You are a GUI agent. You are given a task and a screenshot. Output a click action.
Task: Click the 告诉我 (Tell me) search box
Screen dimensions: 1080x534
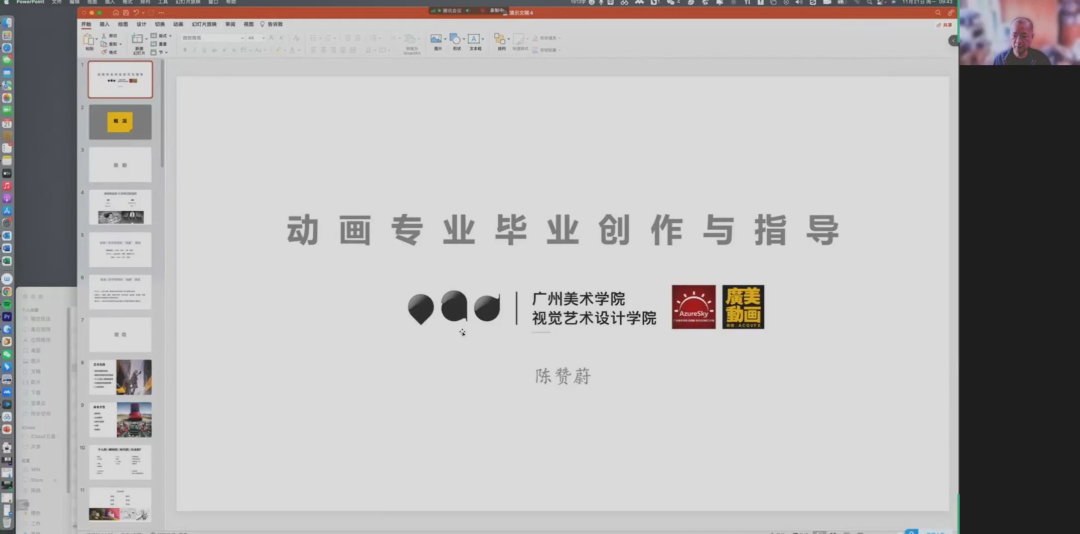pos(271,24)
